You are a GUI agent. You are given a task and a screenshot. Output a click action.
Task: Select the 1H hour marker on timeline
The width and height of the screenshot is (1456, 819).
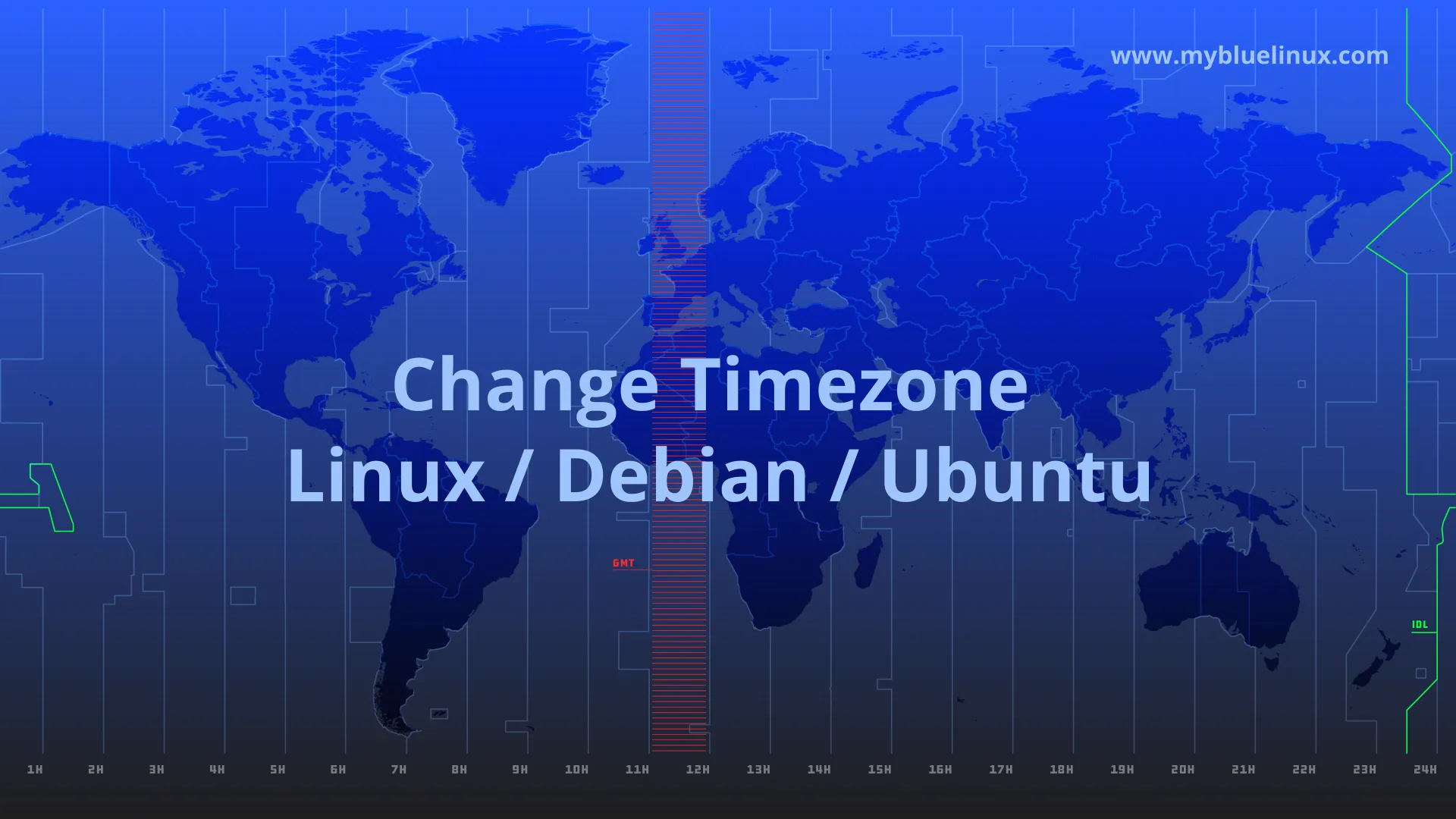[34, 768]
